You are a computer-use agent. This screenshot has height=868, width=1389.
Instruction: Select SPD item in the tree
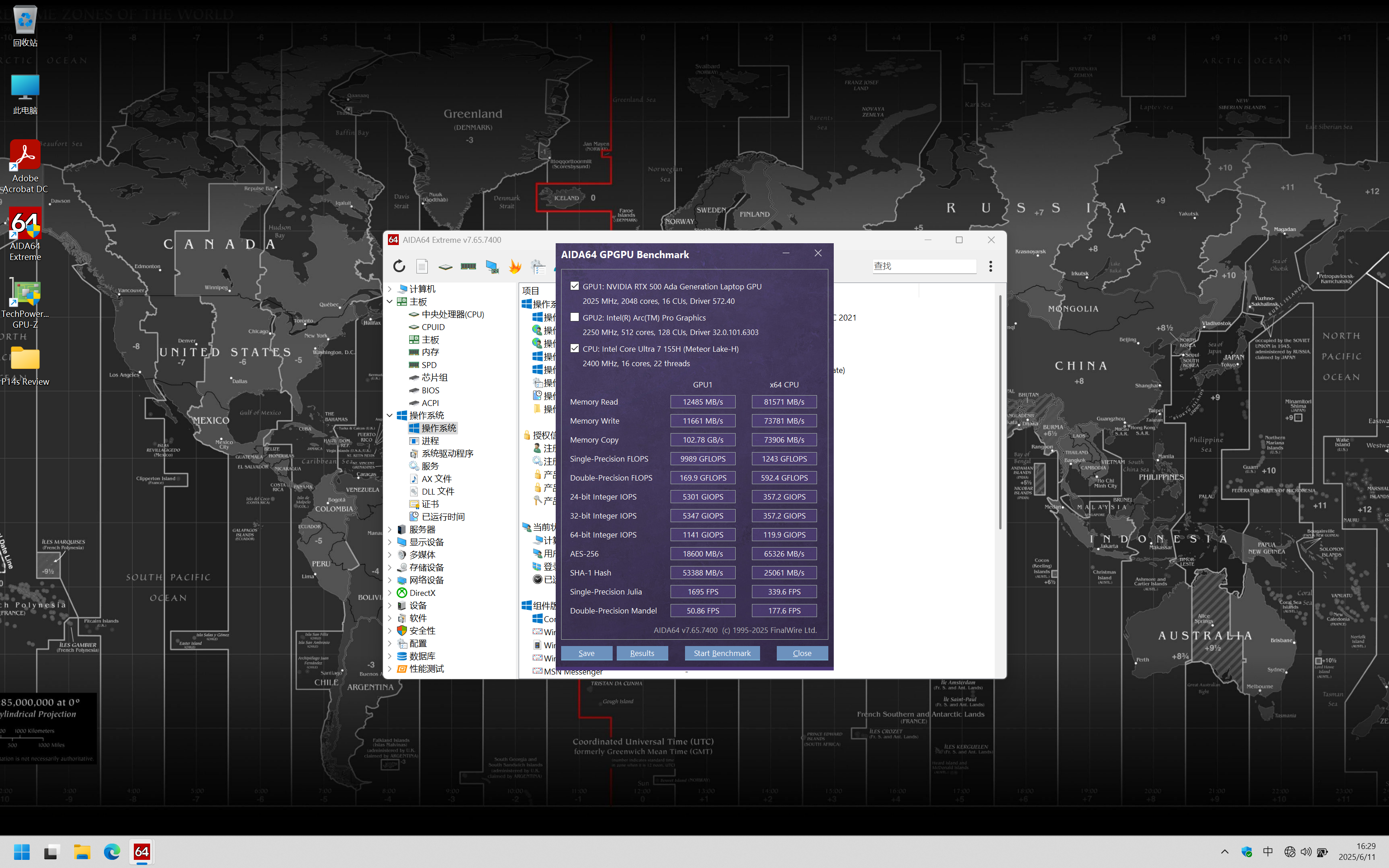(x=429, y=365)
